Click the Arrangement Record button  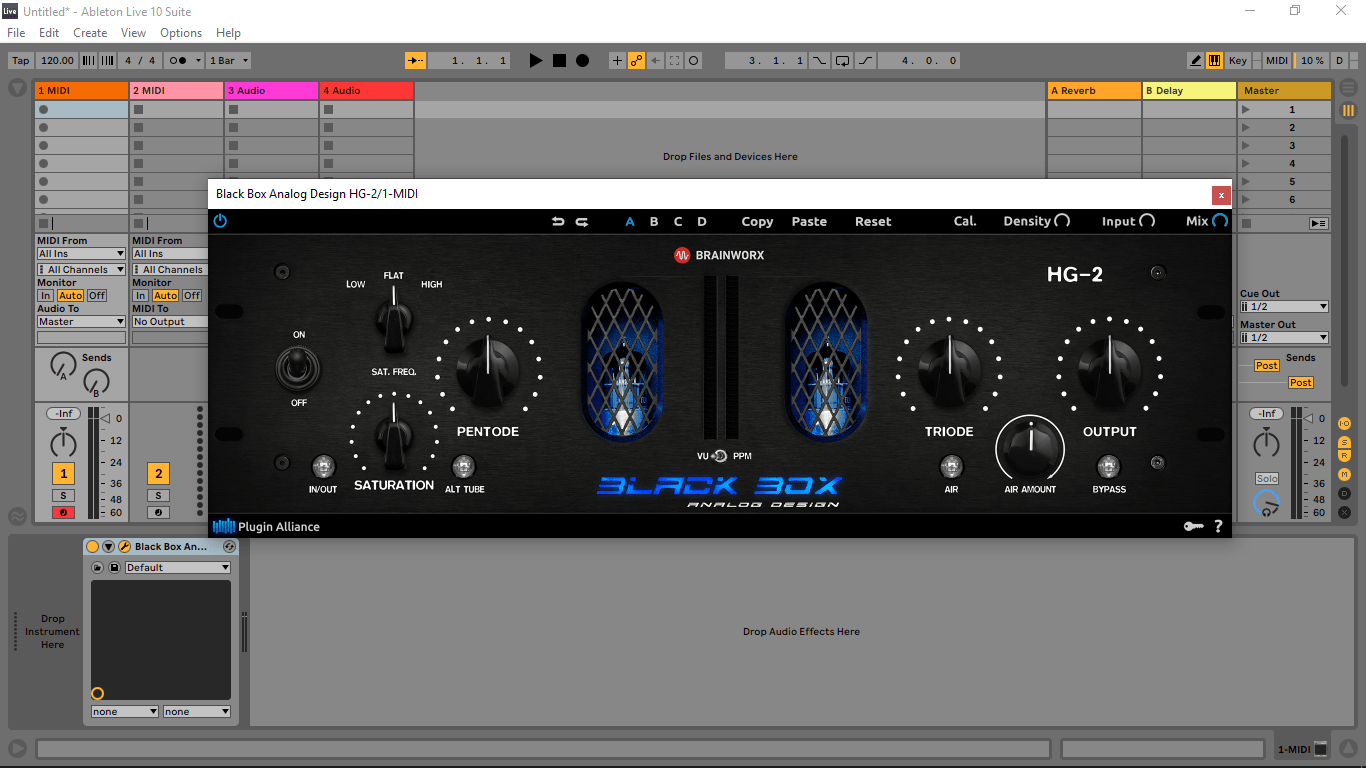click(x=583, y=61)
